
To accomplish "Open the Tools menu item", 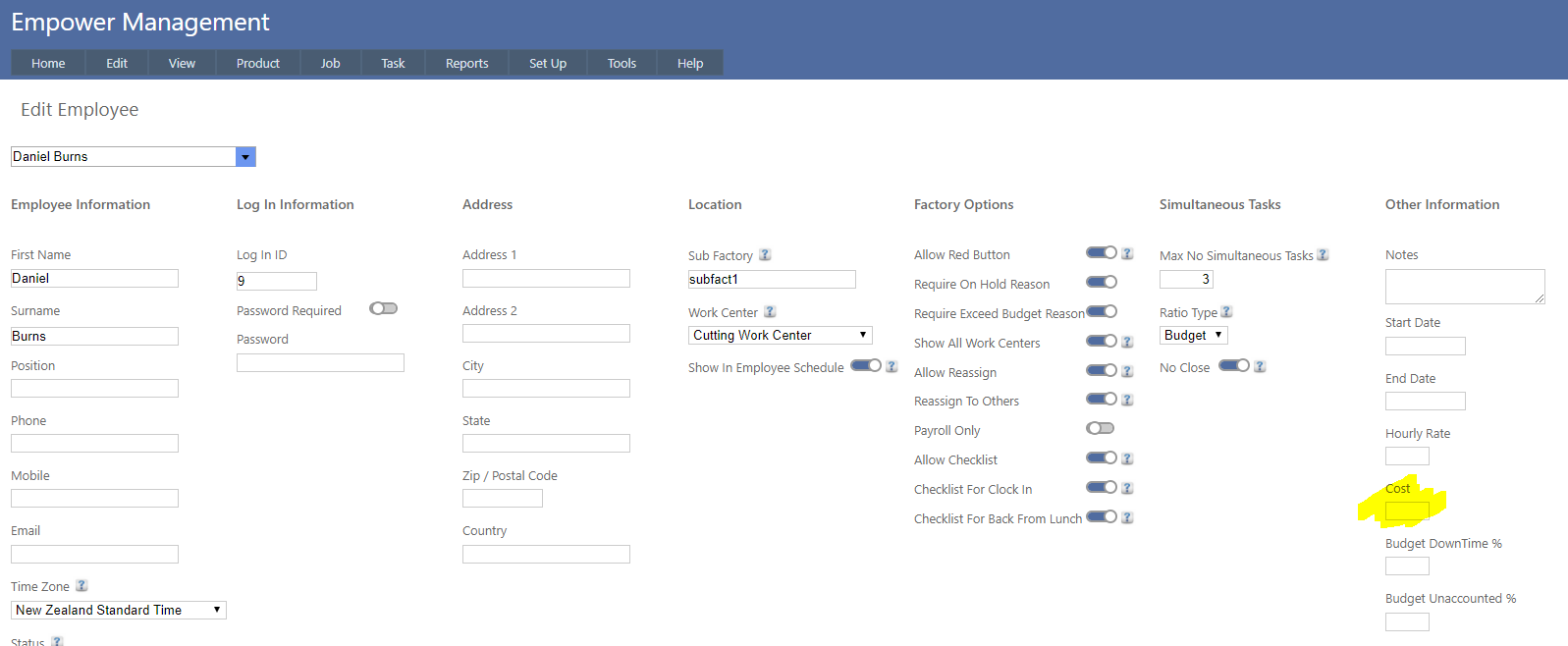I will [622, 64].
